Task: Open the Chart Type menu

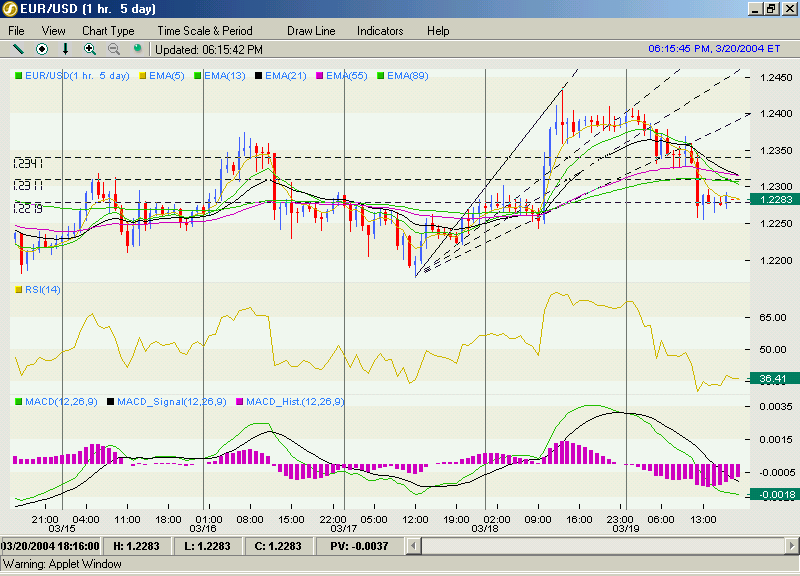Action: click(x=108, y=31)
